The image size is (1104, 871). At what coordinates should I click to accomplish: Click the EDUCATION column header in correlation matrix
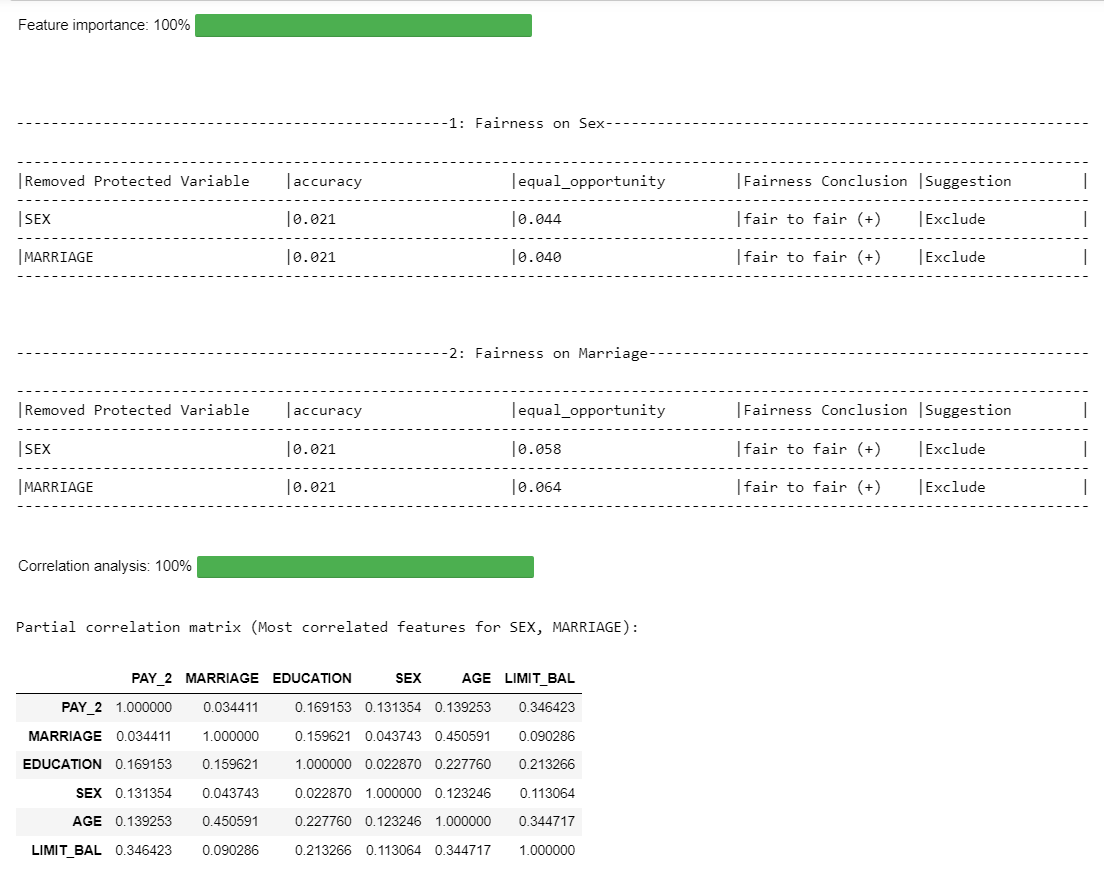(311, 678)
